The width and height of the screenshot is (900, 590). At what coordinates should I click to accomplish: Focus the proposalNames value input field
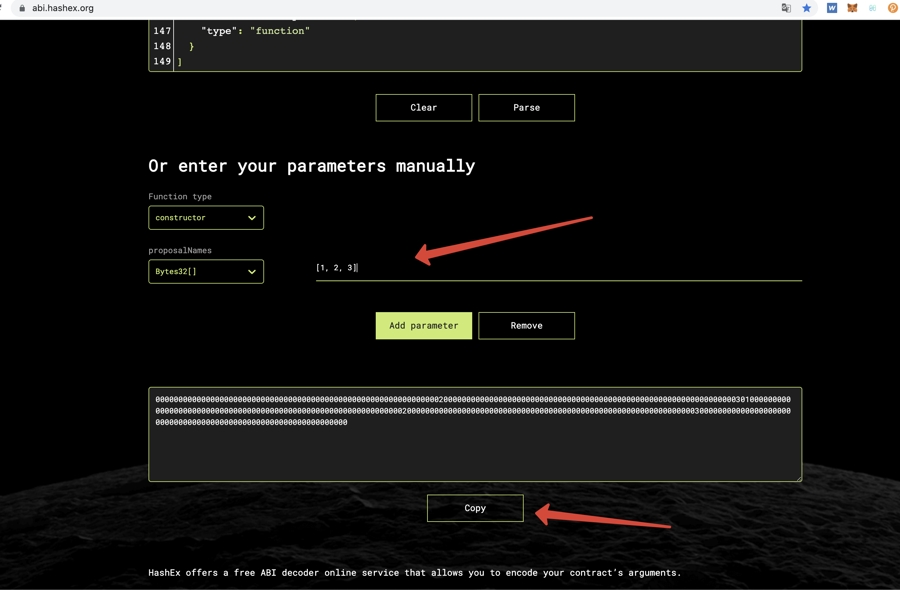coord(558,268)
